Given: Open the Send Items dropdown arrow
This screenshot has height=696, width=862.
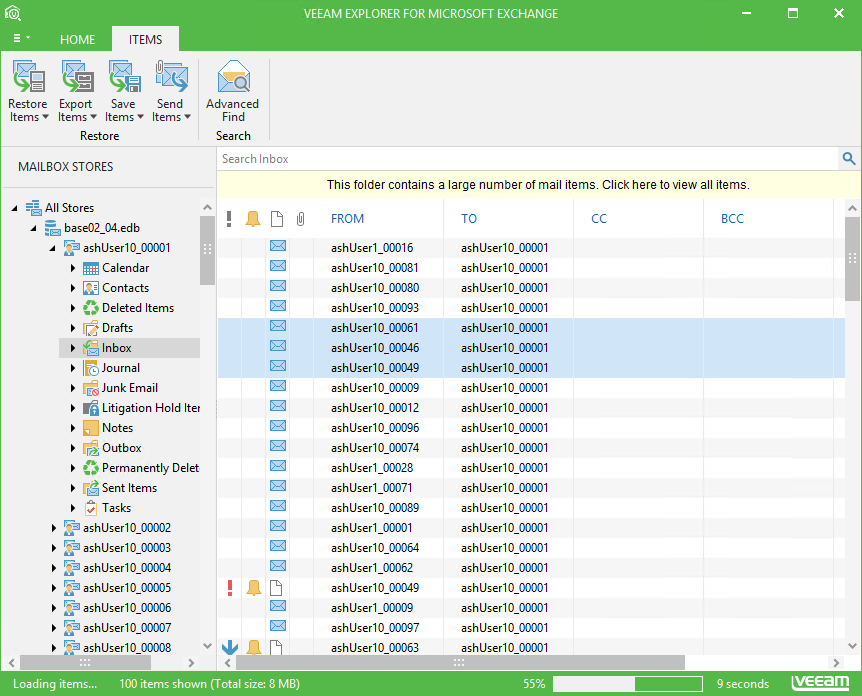Looking at the screenshot, I should coord(187,117).
